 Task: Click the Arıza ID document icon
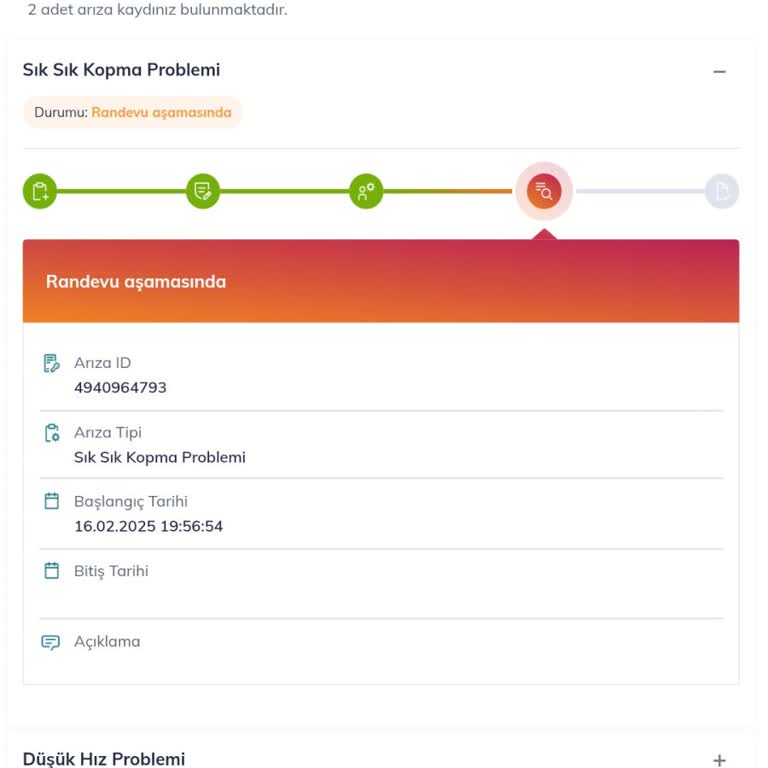tap(51, 363)
